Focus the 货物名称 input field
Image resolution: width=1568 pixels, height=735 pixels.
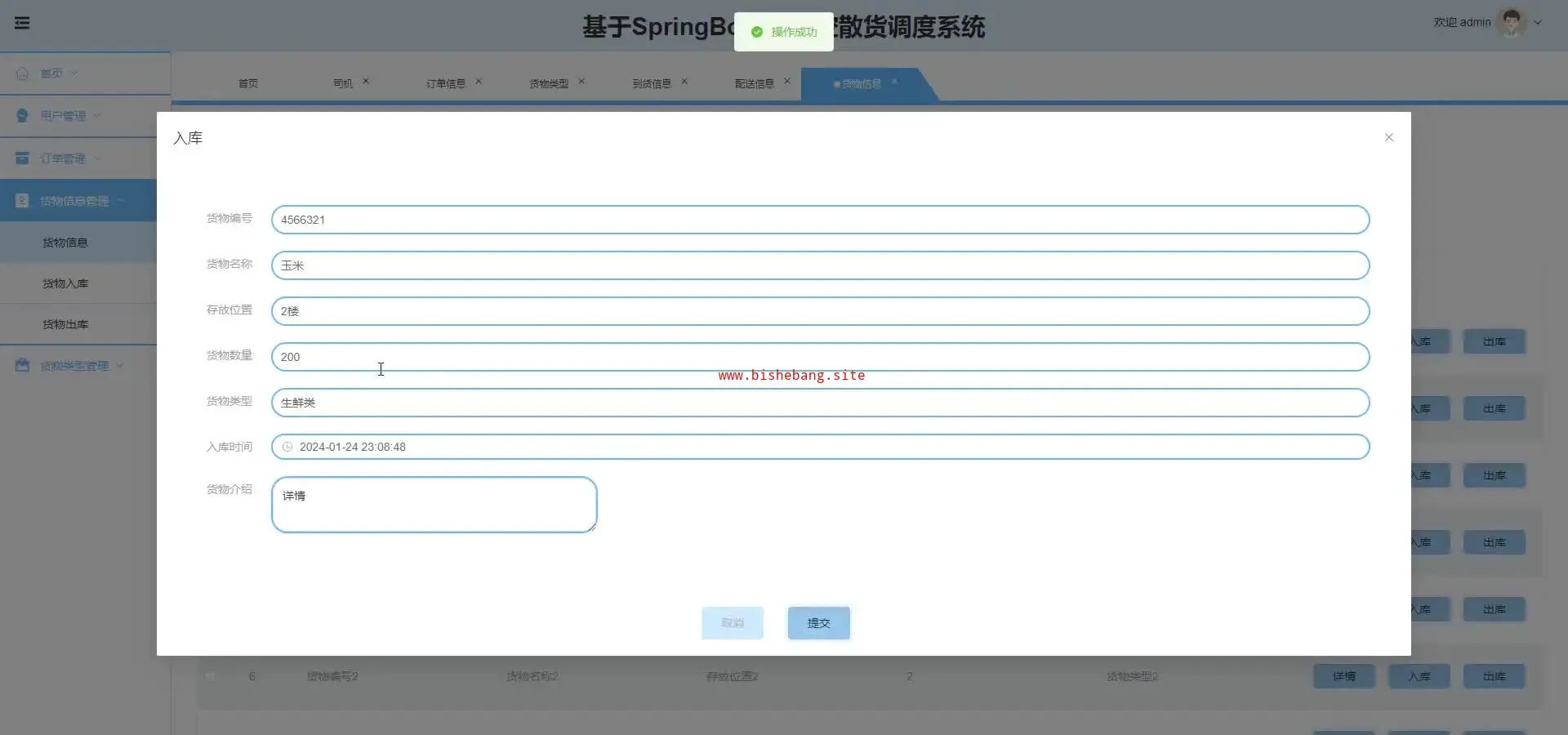820,265
